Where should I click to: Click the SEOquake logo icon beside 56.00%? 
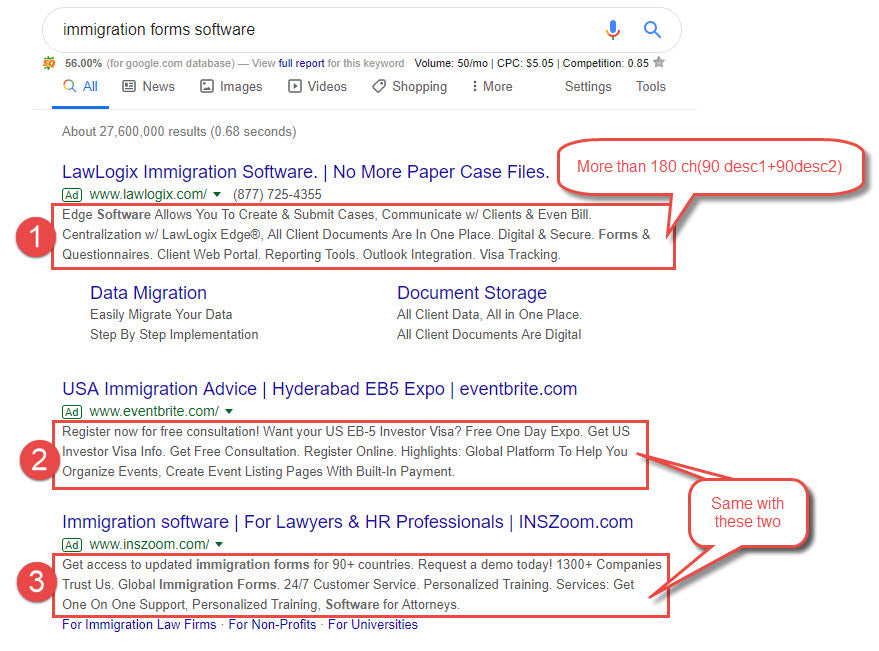(x=49, y=63)
